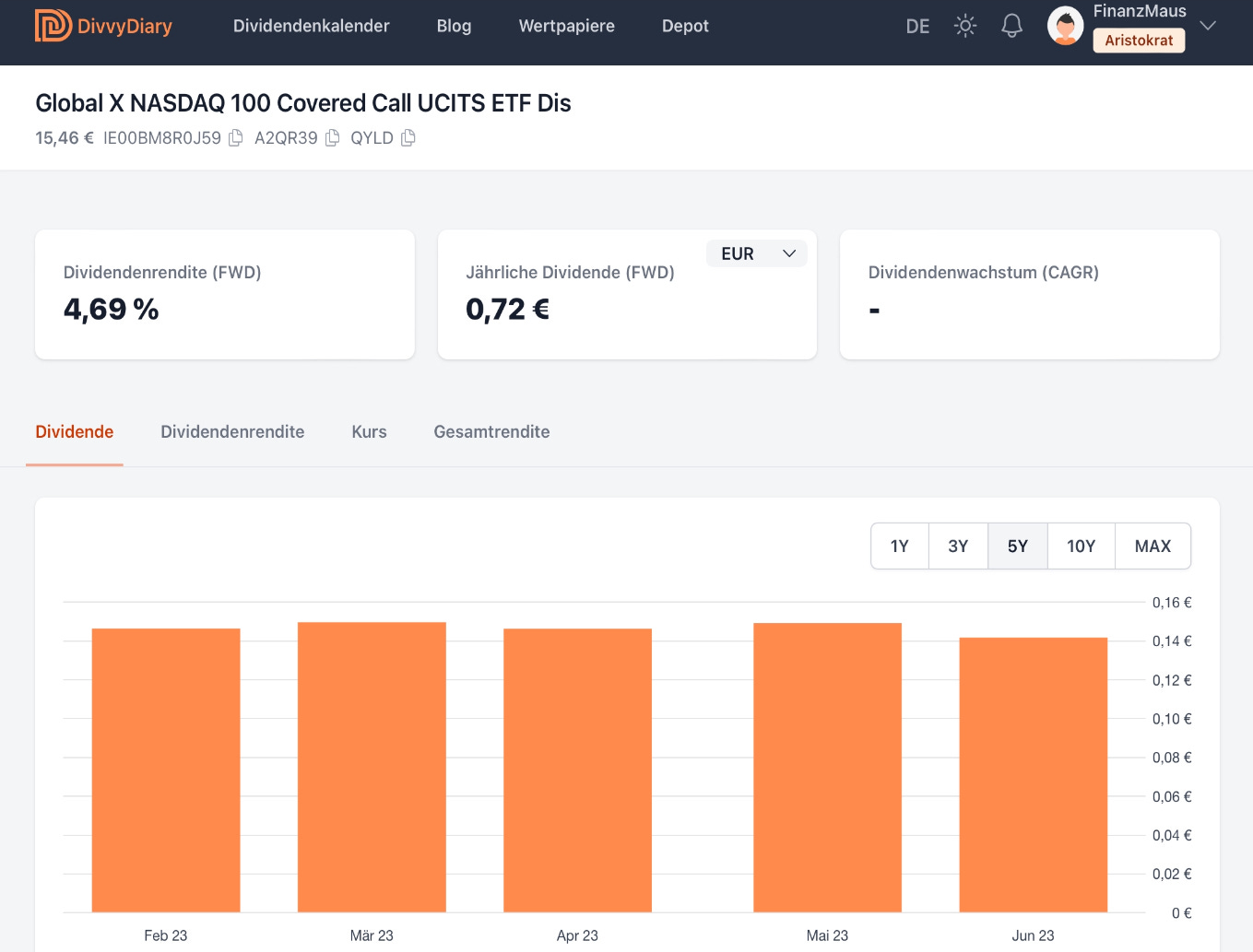The image size is (1253, 952).
Task: Copy the WKN A2QR39
Action: (333, 138)
